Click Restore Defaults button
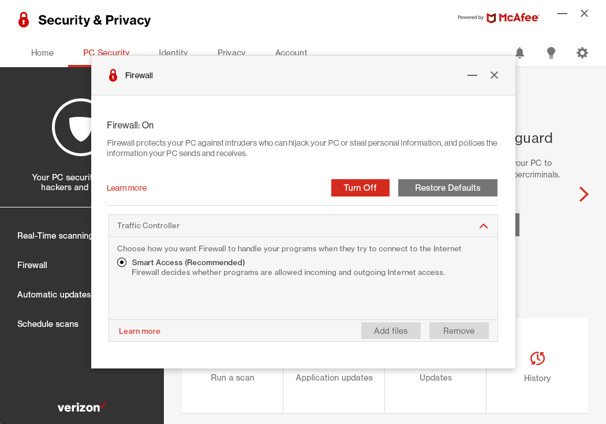 click(x=448, y=188)
